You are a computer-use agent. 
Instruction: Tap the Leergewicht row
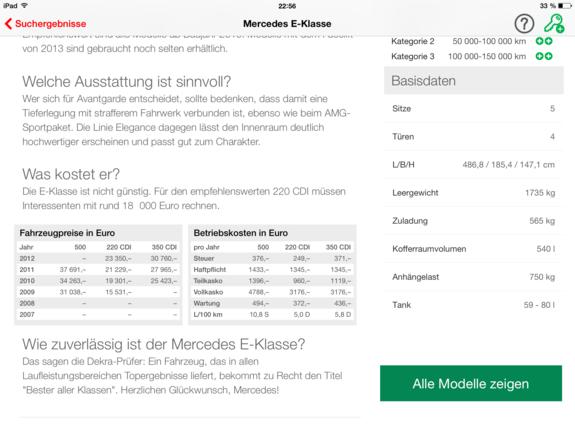(473, 193)
